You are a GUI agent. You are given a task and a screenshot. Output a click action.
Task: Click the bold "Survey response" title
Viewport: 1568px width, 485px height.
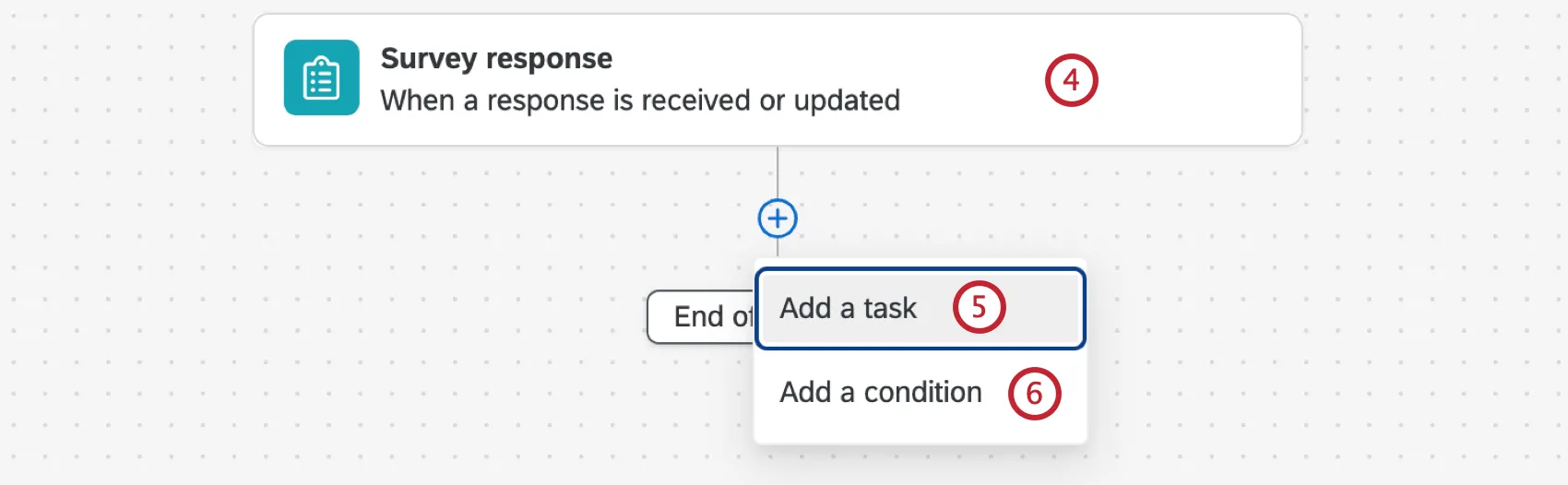coord(496,58)
